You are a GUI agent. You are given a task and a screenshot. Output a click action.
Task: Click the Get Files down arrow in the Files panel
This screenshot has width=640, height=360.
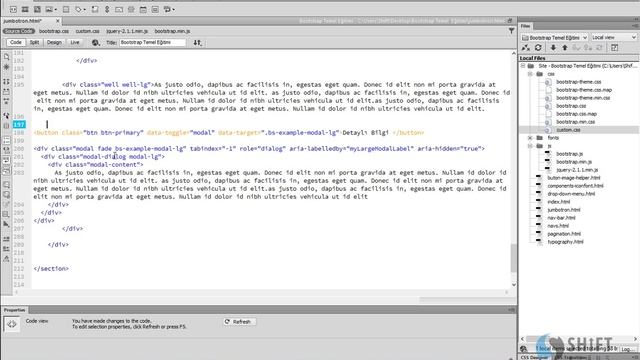[553, 48]
